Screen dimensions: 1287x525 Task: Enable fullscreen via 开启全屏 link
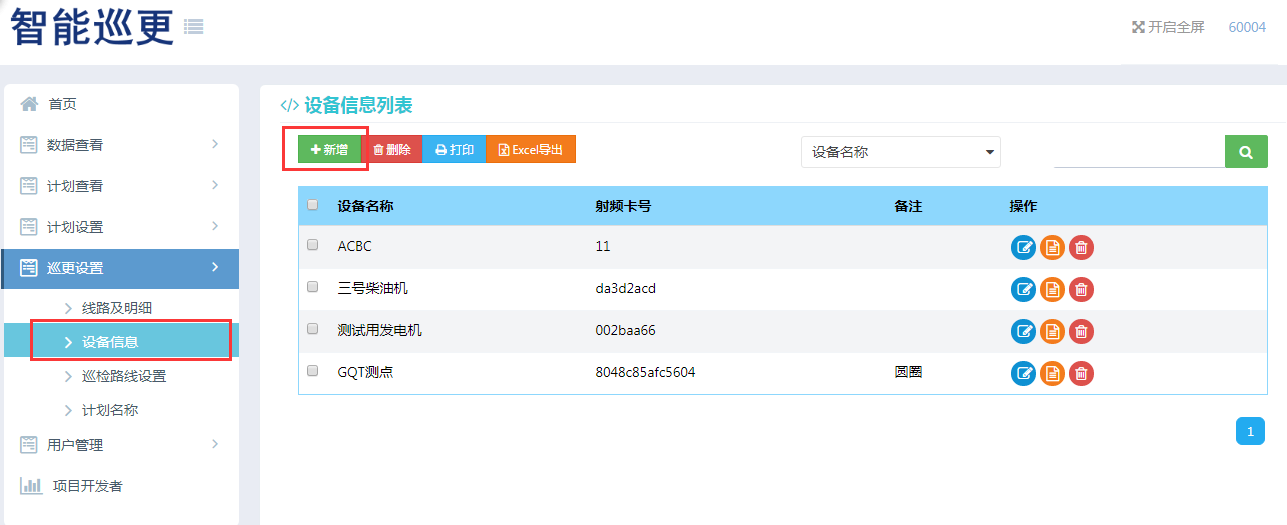[1168, 27]
